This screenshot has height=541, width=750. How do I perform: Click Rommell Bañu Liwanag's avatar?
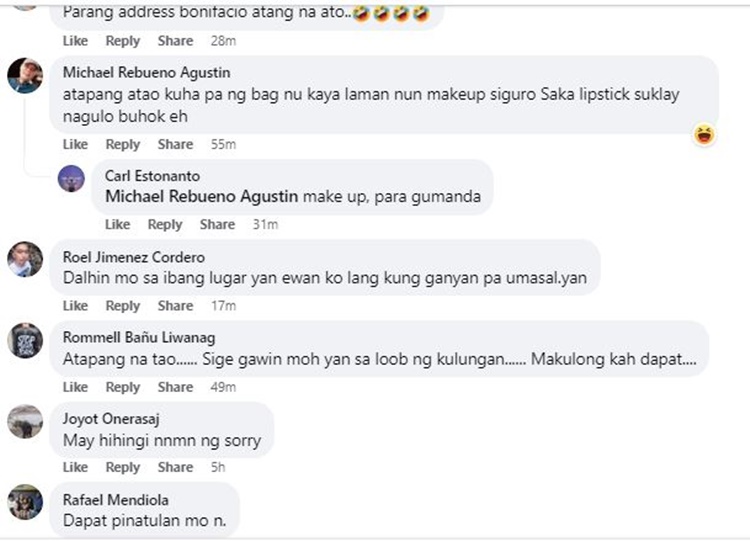click(24, 341)
